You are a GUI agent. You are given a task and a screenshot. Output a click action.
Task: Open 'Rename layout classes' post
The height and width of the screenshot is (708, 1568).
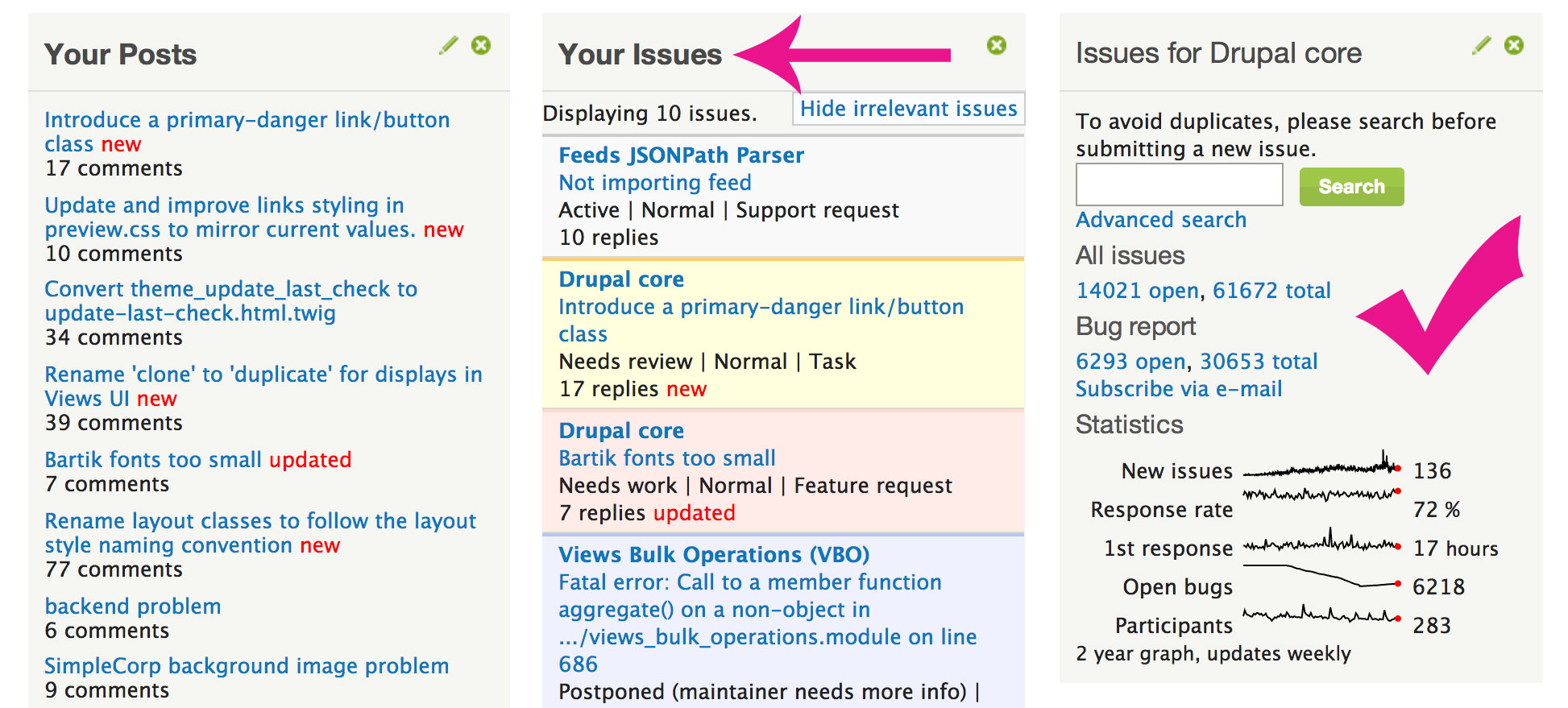(260, 533)
